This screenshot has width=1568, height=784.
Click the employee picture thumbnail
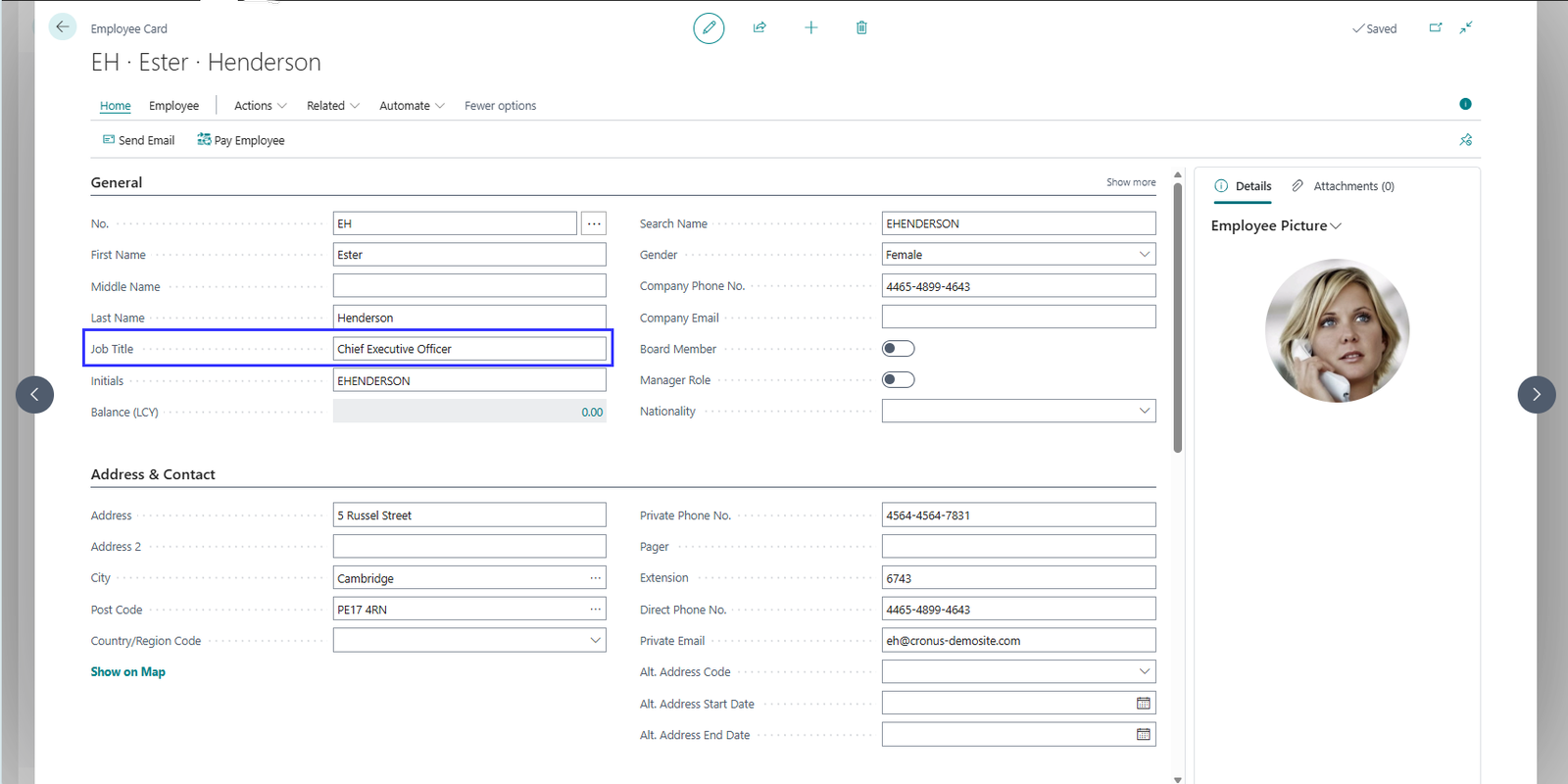pos(1337,331)
